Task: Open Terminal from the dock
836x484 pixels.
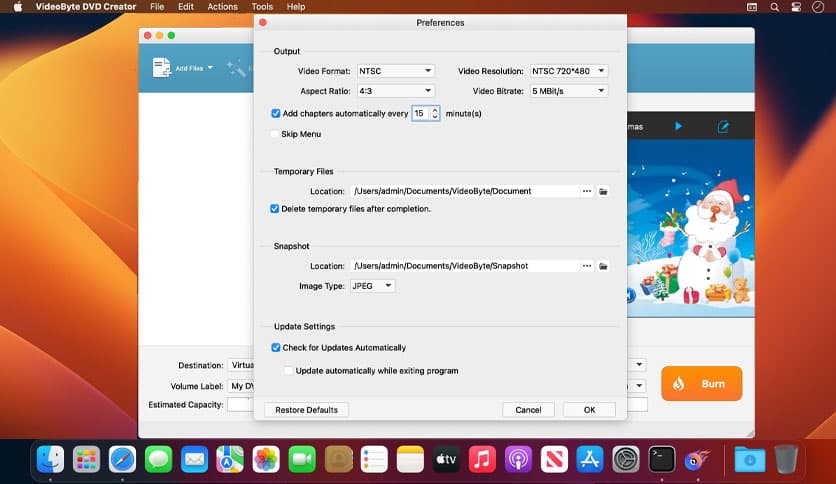Action: [662, 459]
